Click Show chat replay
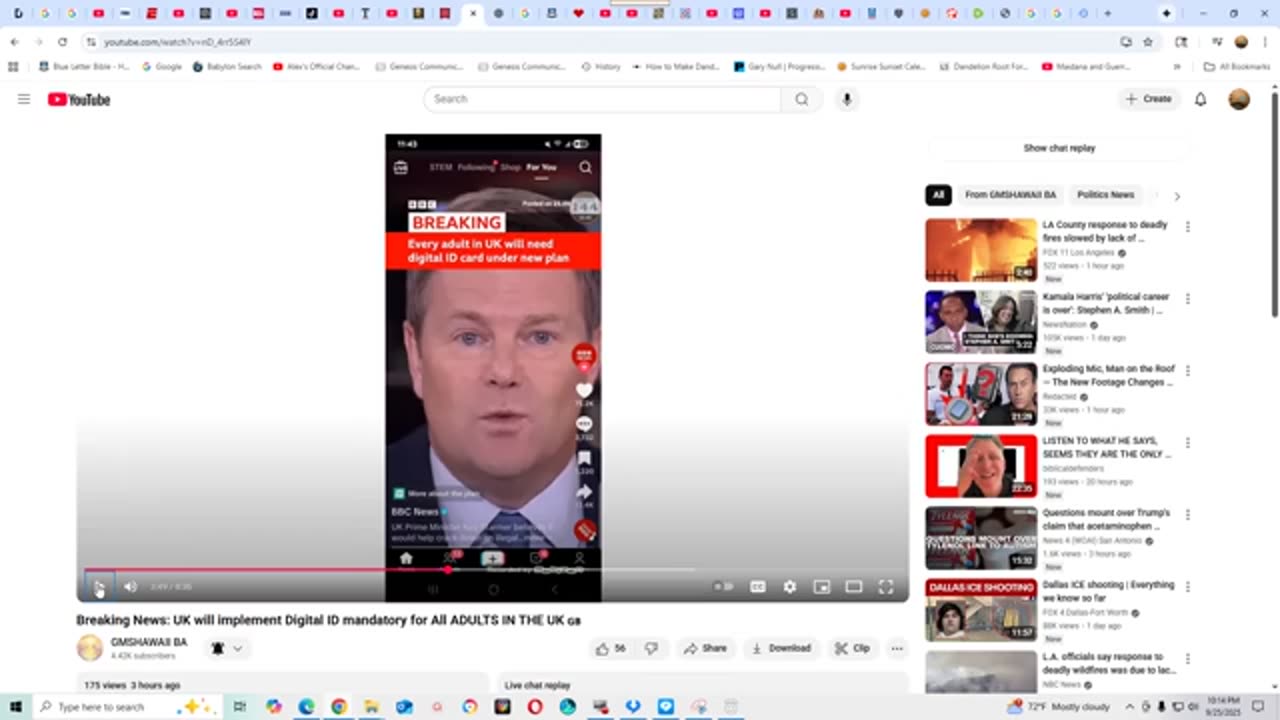 (1059, 148)
